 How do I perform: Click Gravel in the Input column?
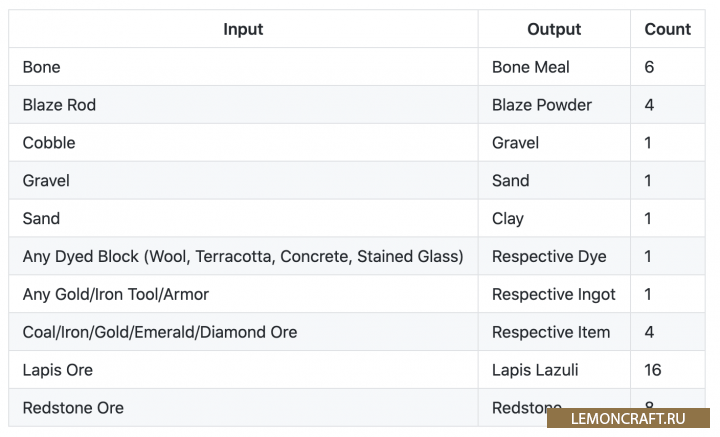(x=46, y=181)
